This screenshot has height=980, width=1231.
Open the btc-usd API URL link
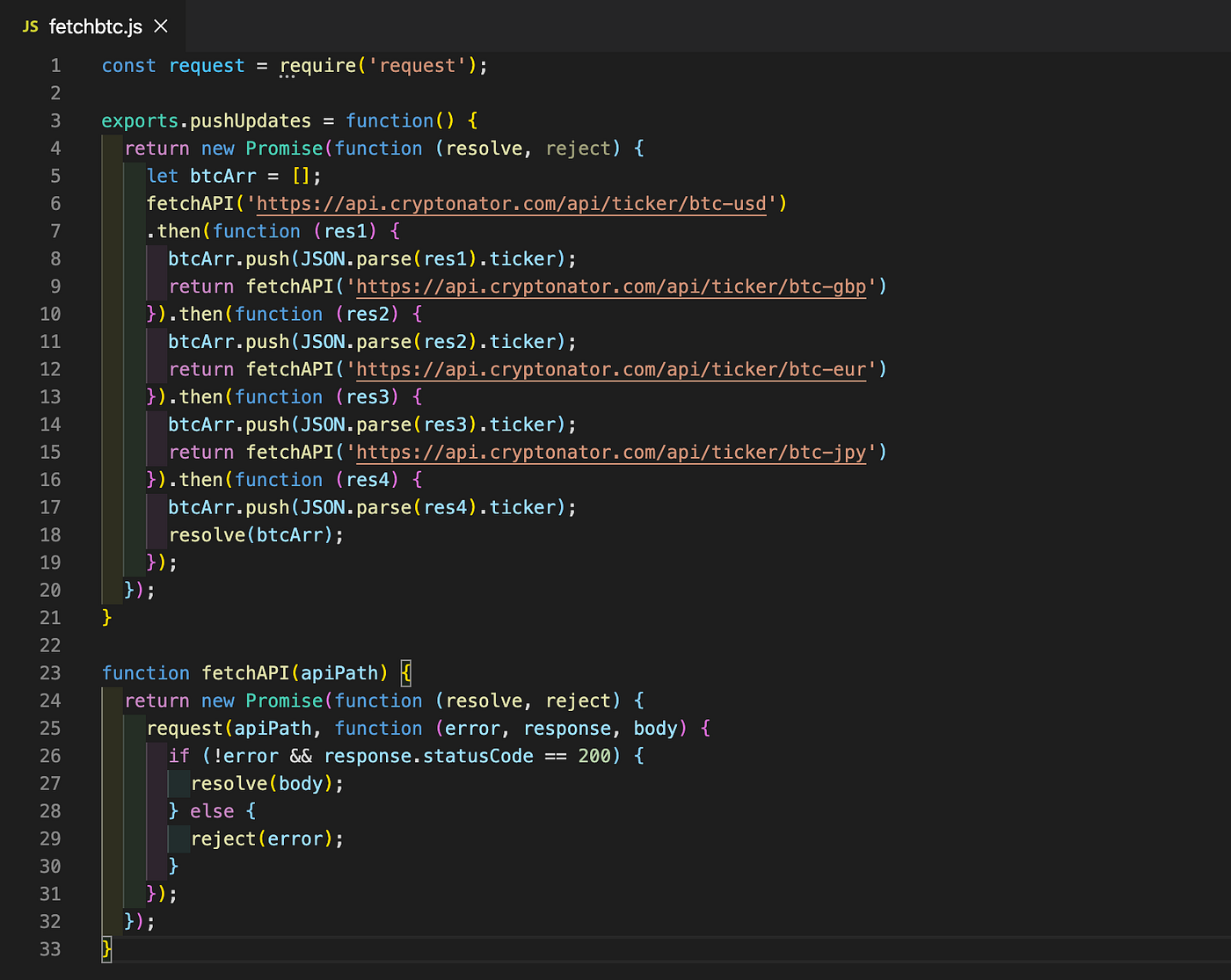point(511,204)
